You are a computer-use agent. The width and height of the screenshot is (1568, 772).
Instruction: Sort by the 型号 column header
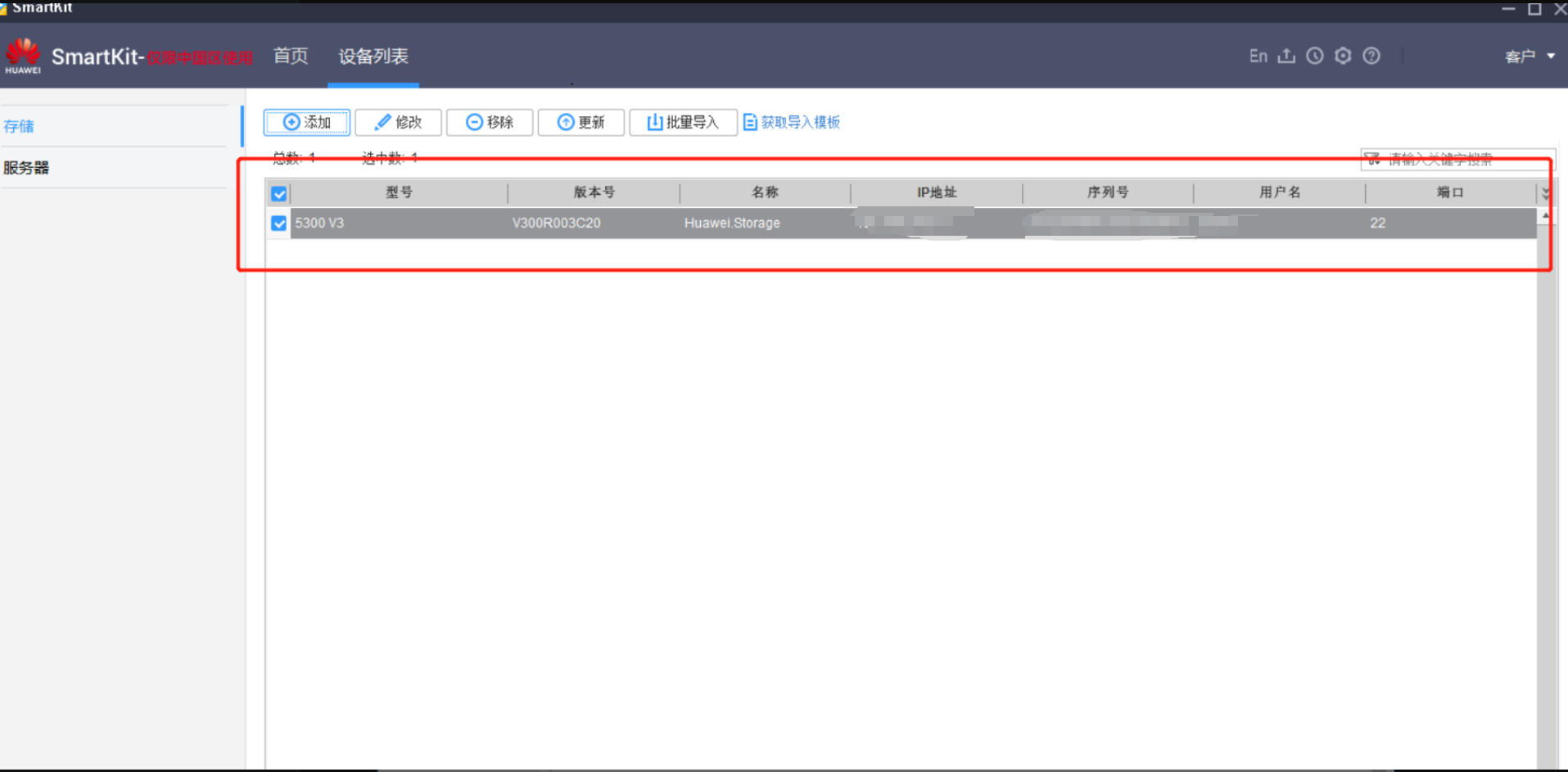(x=399, y=192)
